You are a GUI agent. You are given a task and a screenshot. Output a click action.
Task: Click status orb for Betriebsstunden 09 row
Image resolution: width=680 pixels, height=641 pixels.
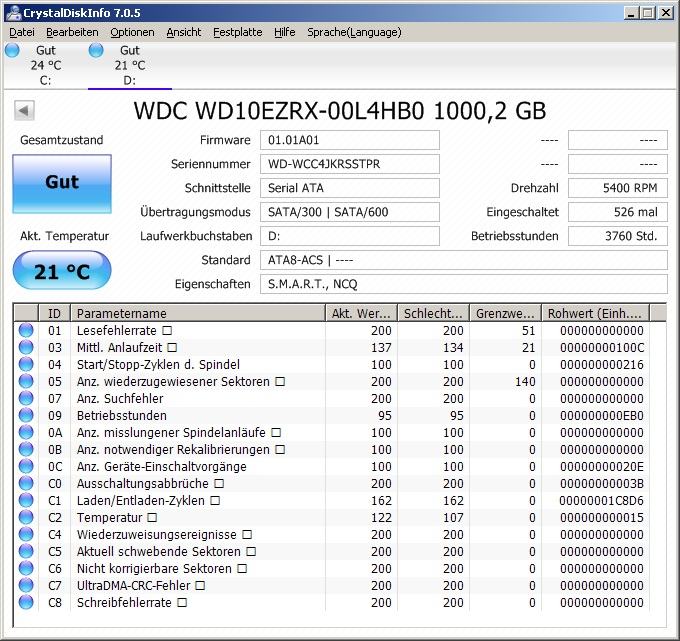[x=26, y=415]
